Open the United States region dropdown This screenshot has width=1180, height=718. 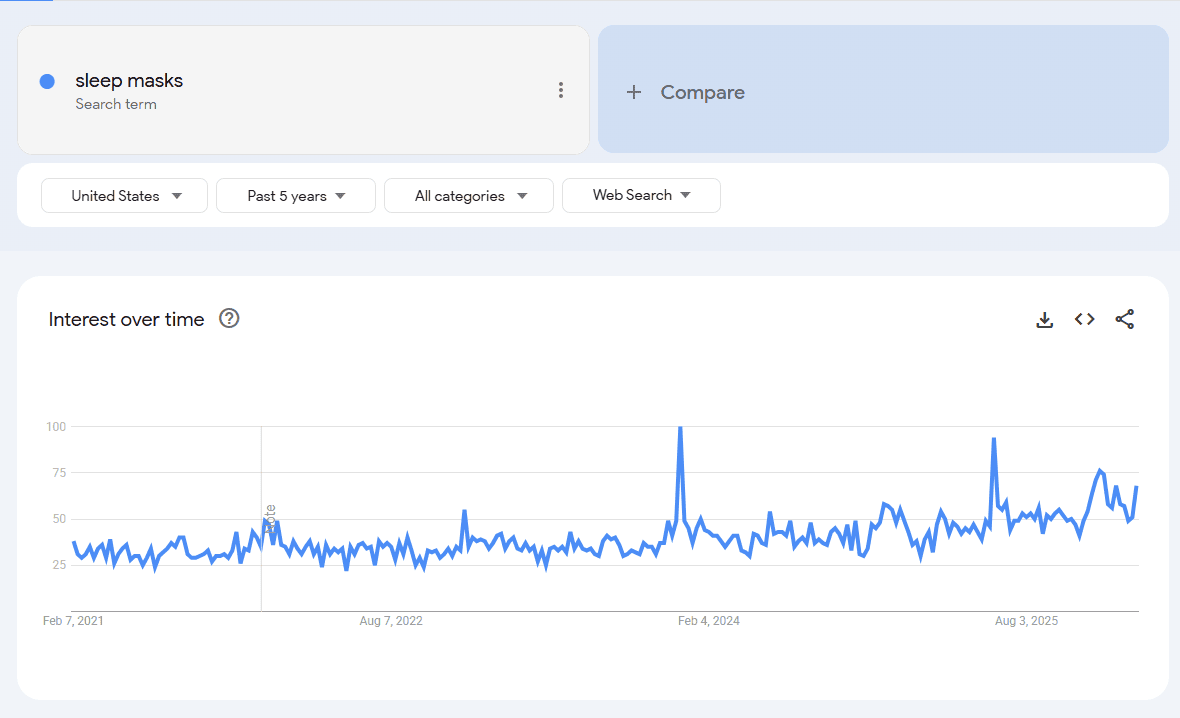[x=124, y=195]
